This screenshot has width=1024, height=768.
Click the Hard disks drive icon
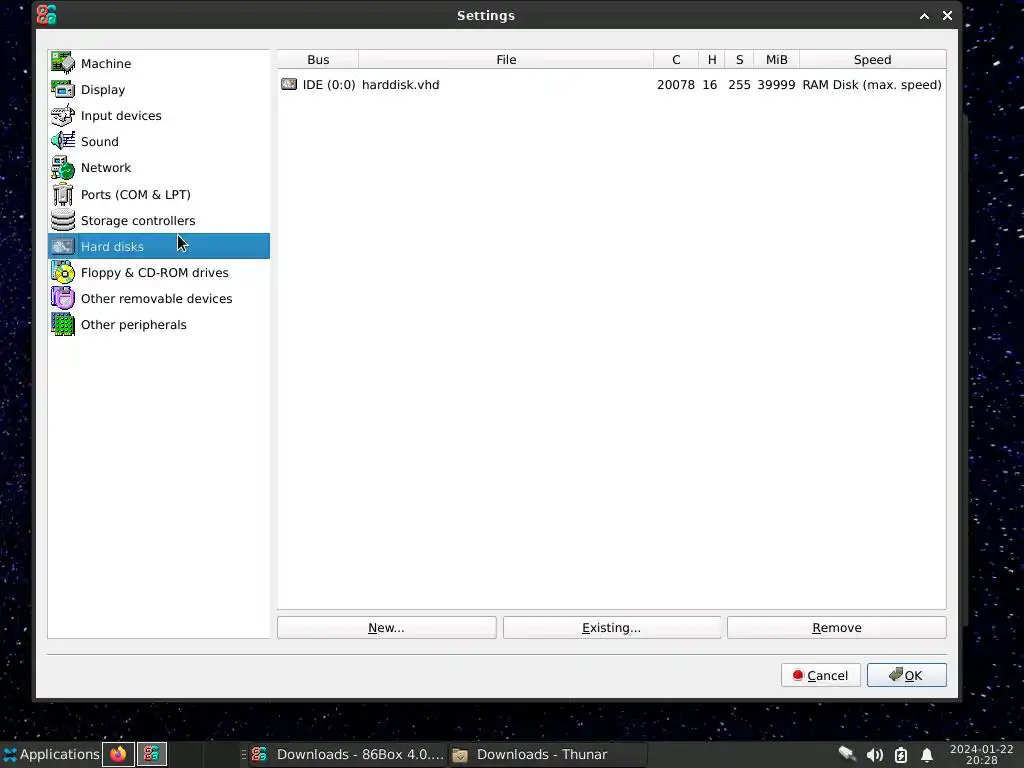coord(63,246)
